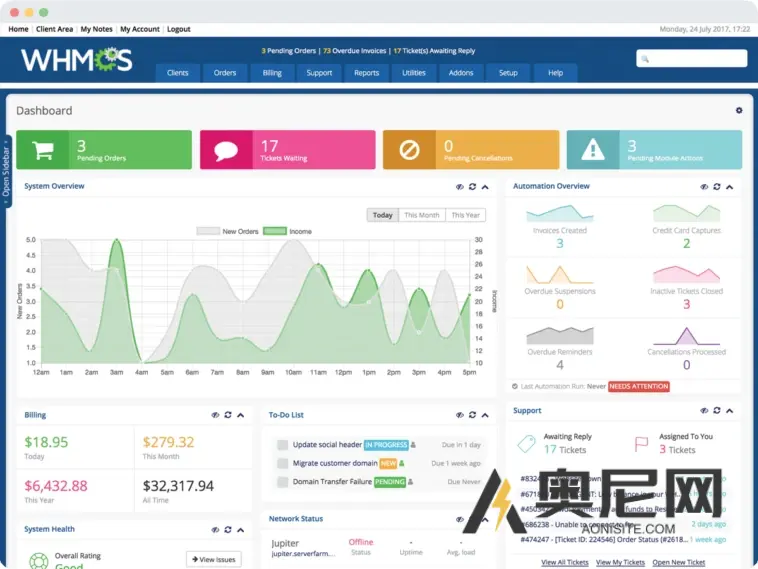Click the Invoices Created sparkline chart
Screen dimensions: 758x569
[x=560, y=213]
